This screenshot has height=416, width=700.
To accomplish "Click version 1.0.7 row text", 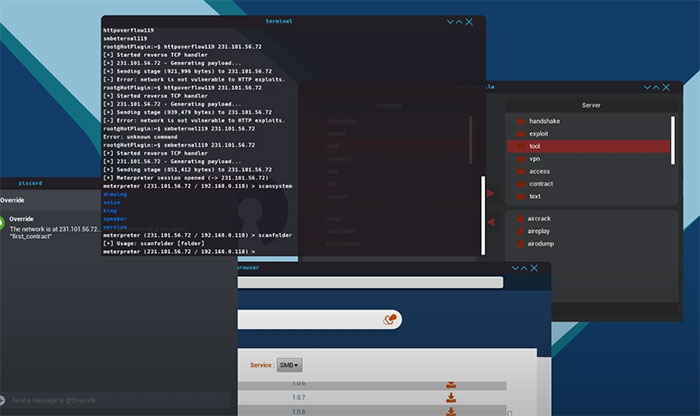I will pos(299,397).
